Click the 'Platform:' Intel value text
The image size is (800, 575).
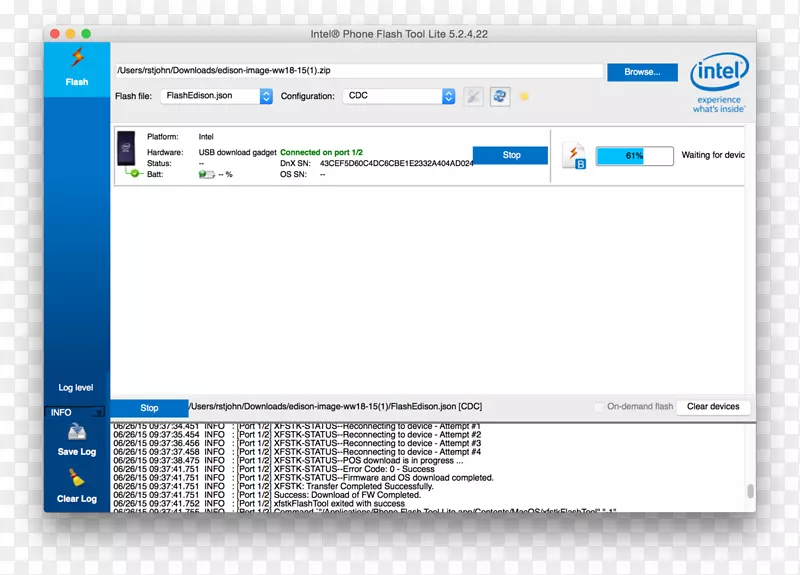[206, 137]
